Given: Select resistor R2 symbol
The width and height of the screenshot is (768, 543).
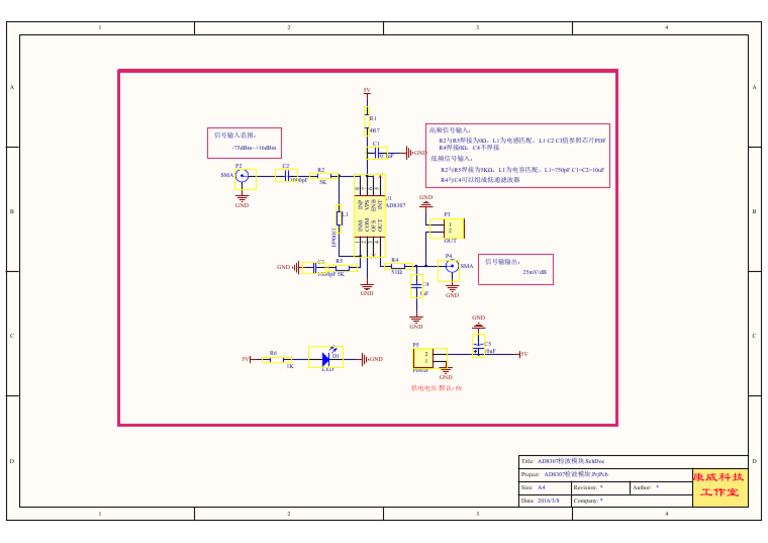Looking at the screenshot, I should point(324,175).
